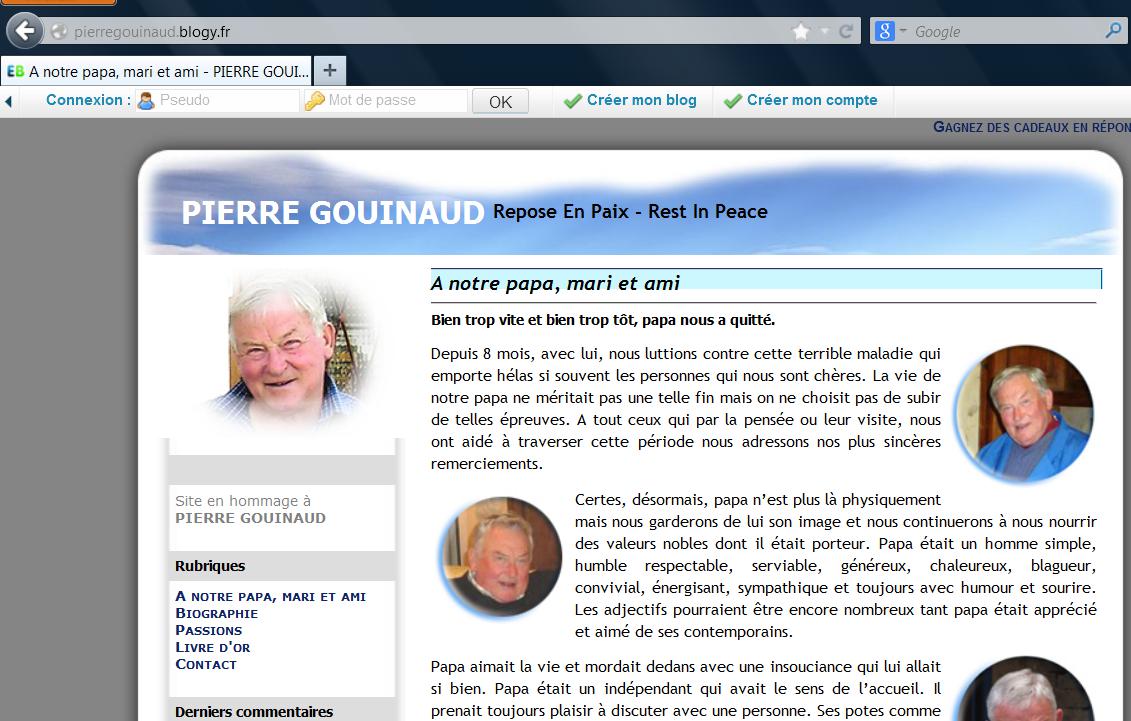Click the 'Repose En Paix - Rest In Peace' subtitle

pyautogui.click(x=630, y=211)
